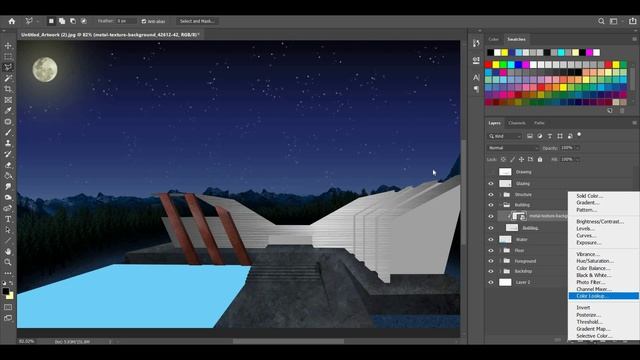Select the Polygonal Lasso tool in toolbox

(x=8, y=67)
